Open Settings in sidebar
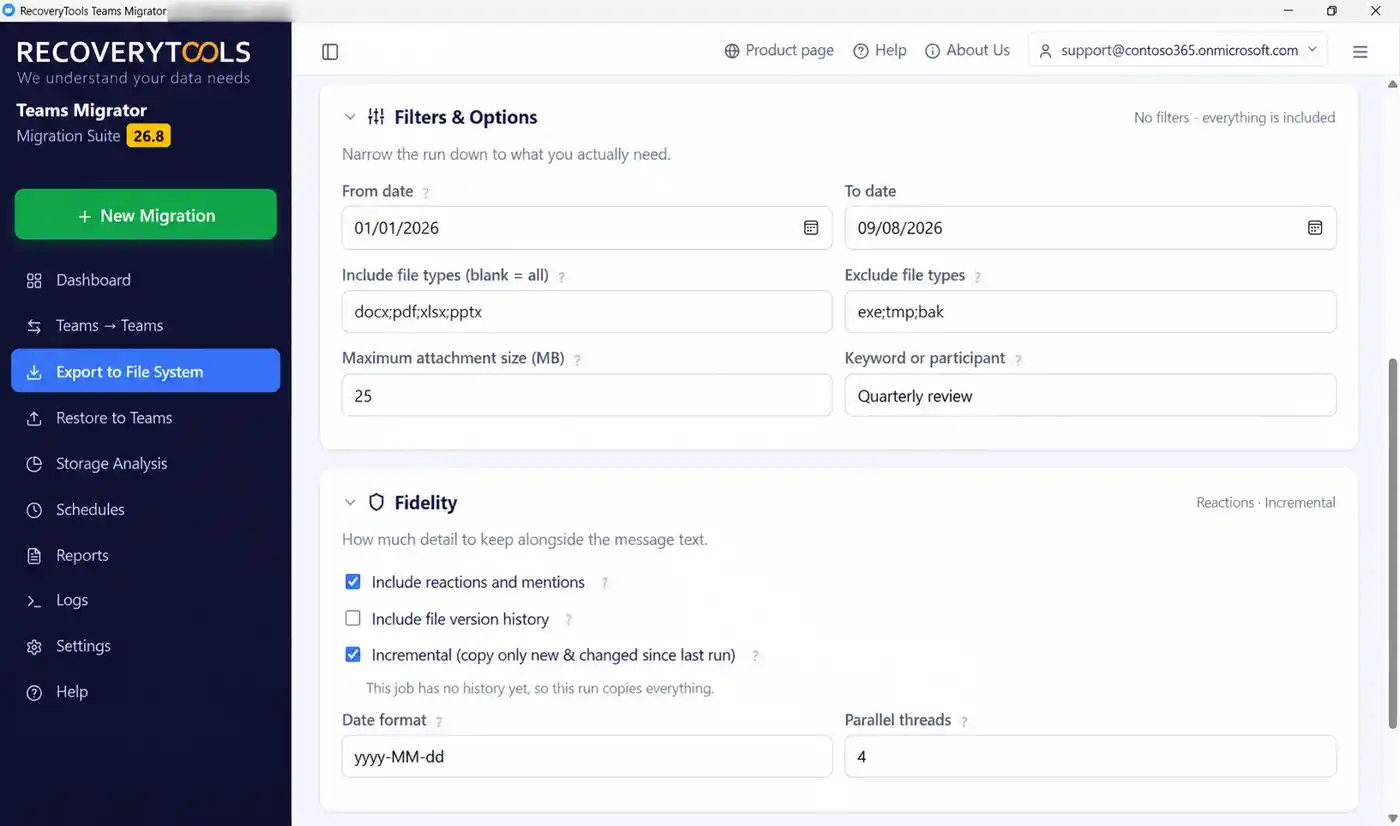Viewport: 1400px width, 826px height. click(x=145, y=646)
